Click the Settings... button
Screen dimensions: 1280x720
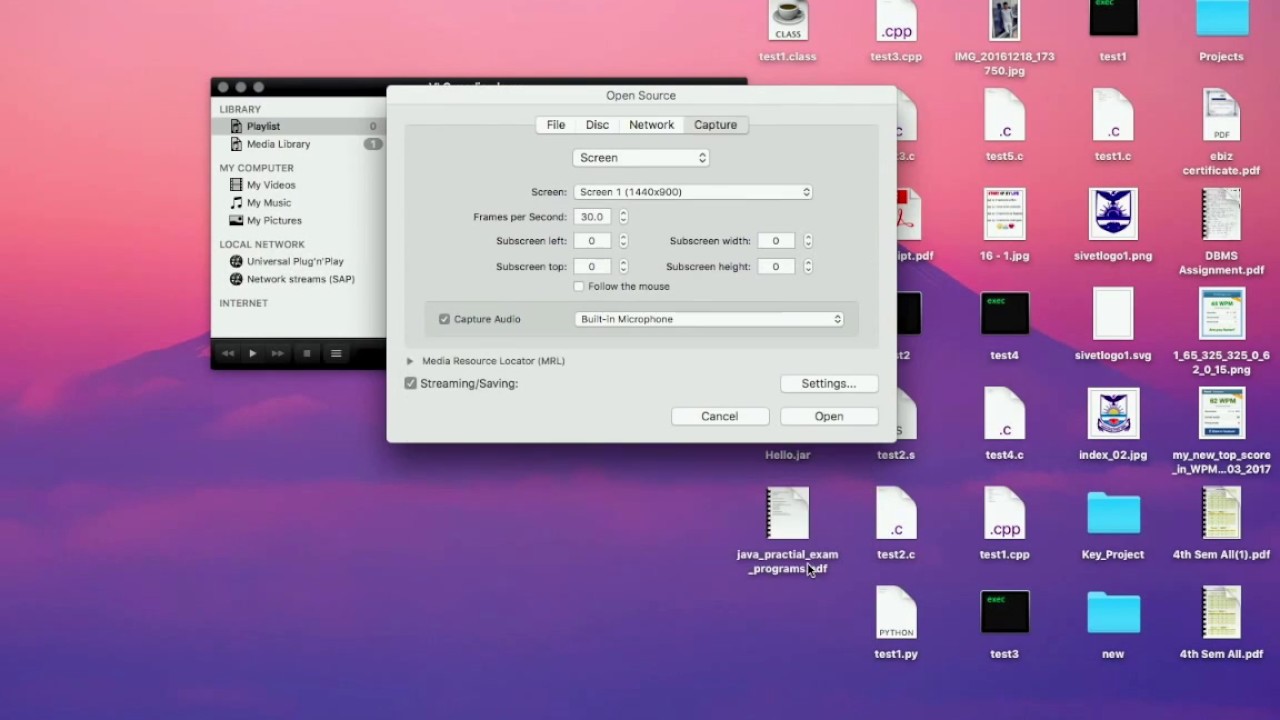[x=829, y=384]
